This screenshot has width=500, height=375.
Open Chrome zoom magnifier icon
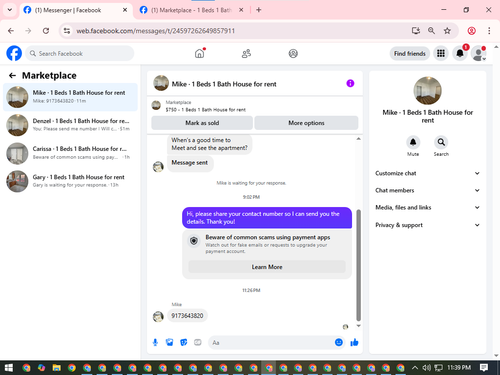(x=431, y=31)
